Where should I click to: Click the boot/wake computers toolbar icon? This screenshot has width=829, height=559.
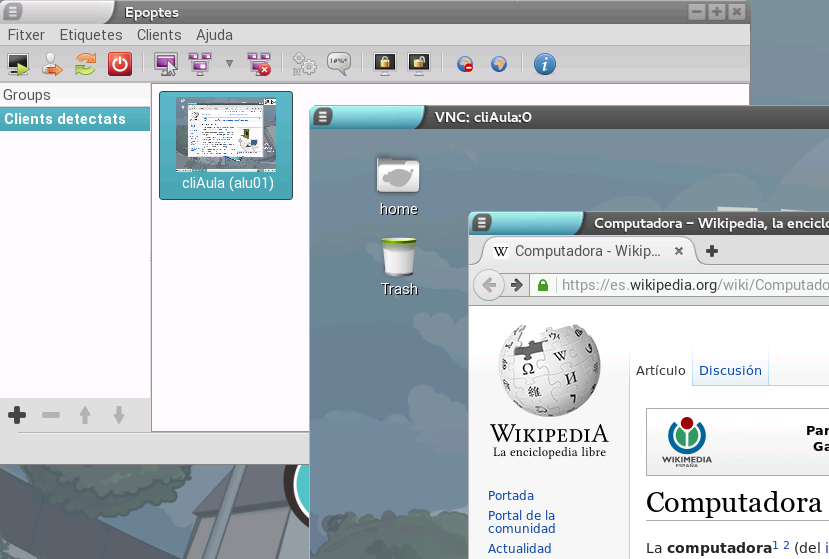point(18,65)
